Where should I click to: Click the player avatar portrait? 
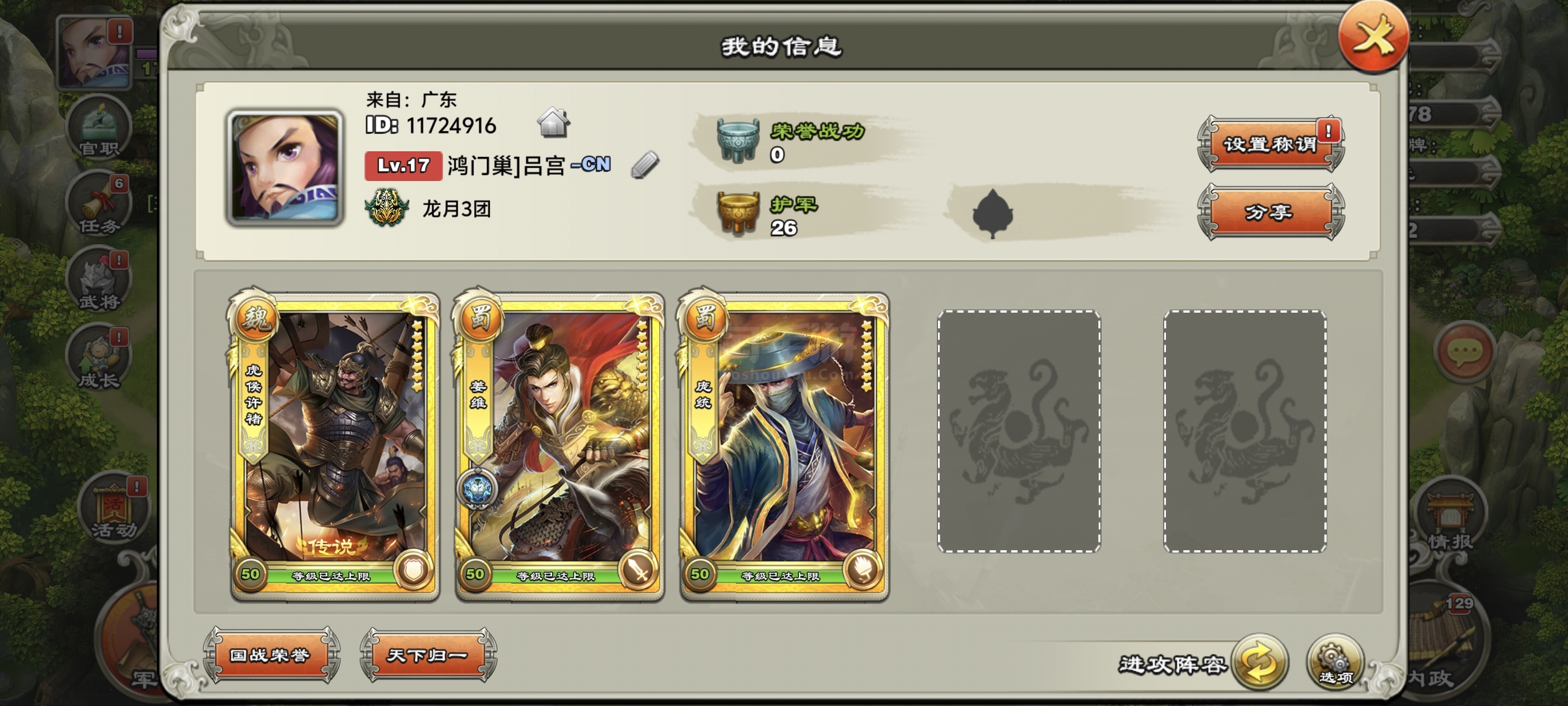[x=285, y=168]
